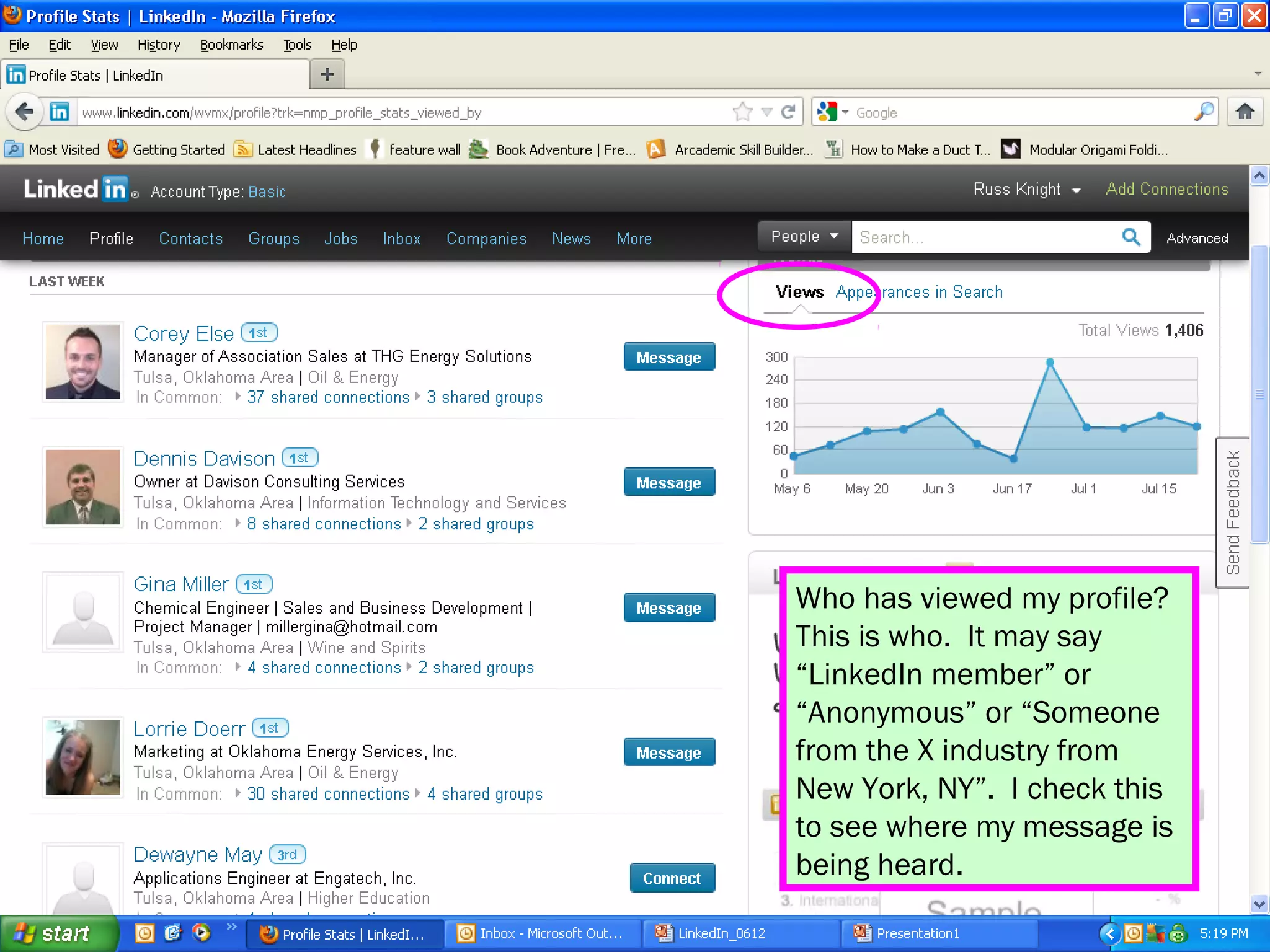Open the Contacts nav item

[191, 239]
